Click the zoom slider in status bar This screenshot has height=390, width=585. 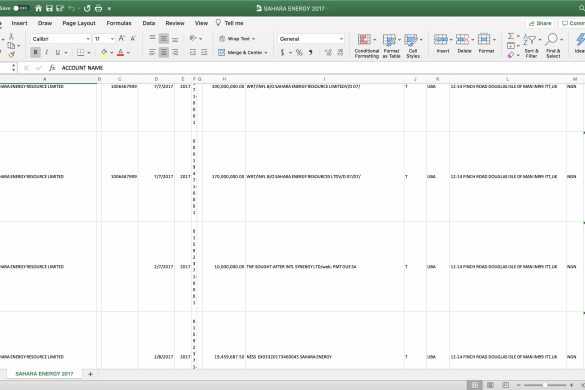(545, 385)
